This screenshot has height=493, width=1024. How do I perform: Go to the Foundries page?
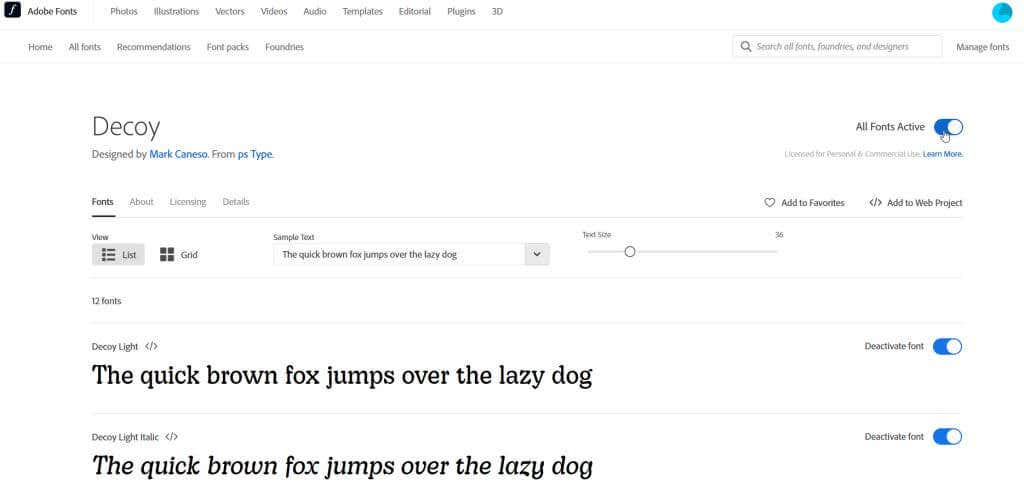pos(284,47)
